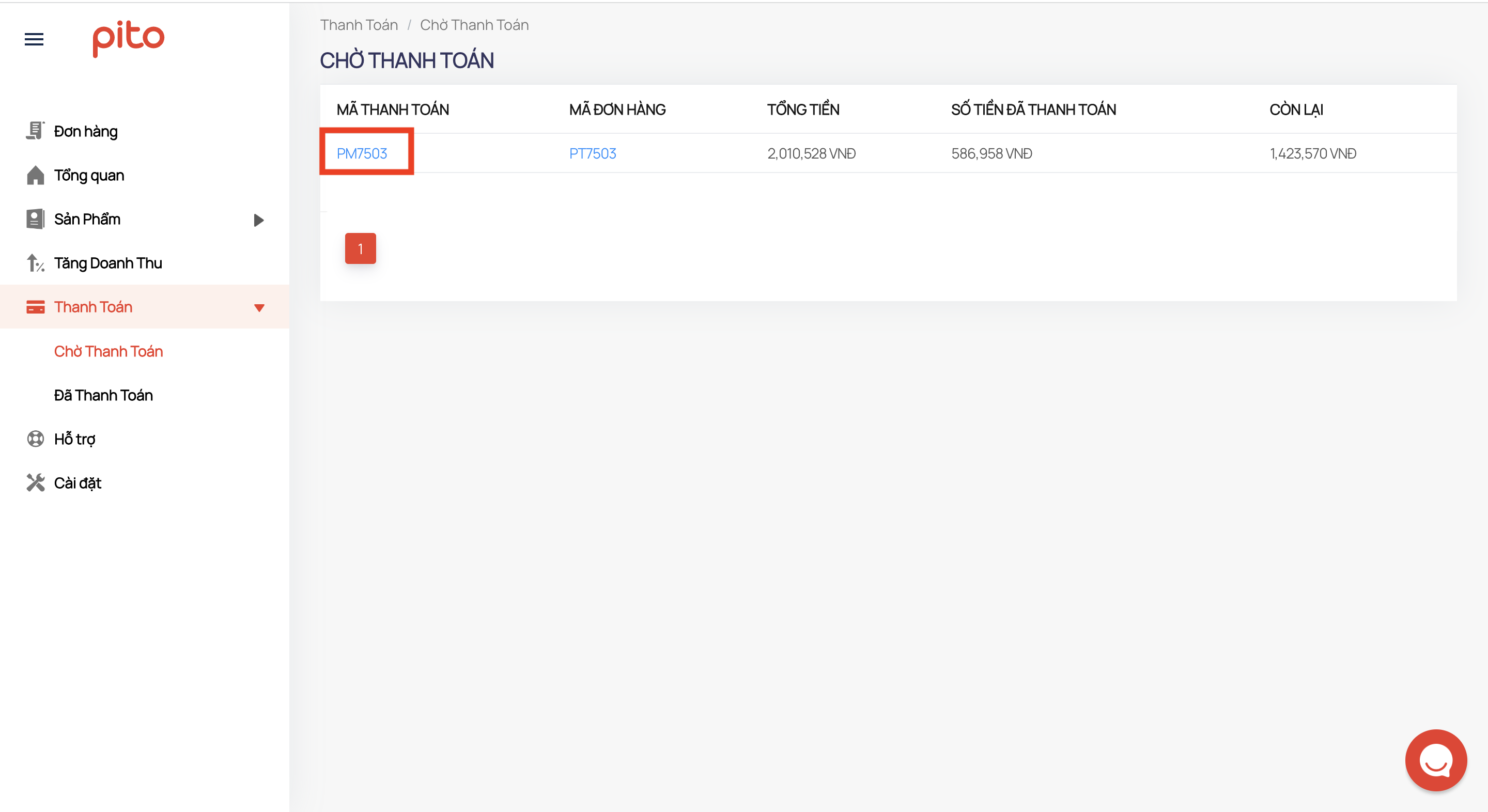Open Cài đặt menu item

pos(78,483)
